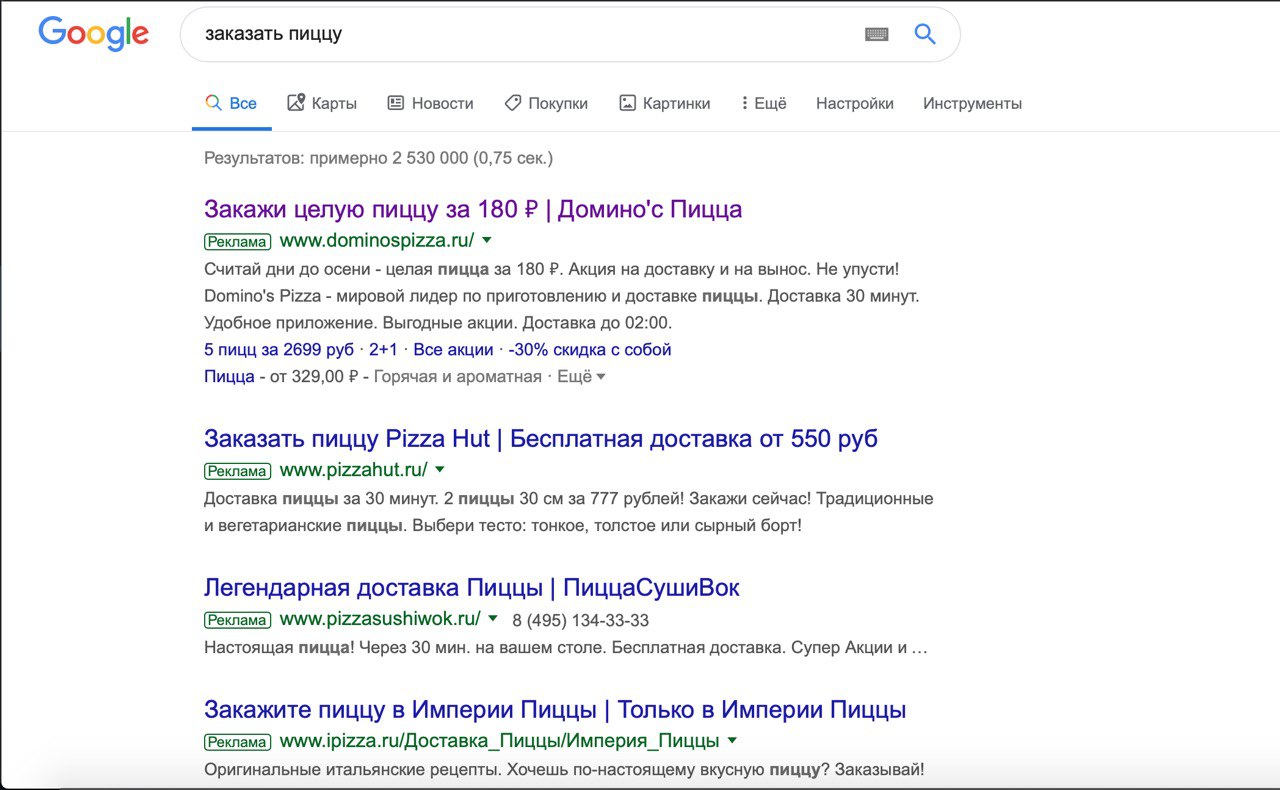Click the www.dominospizza.ru/ URL
The width and height of the screenshot is (1280, 790).
[377, 240]
